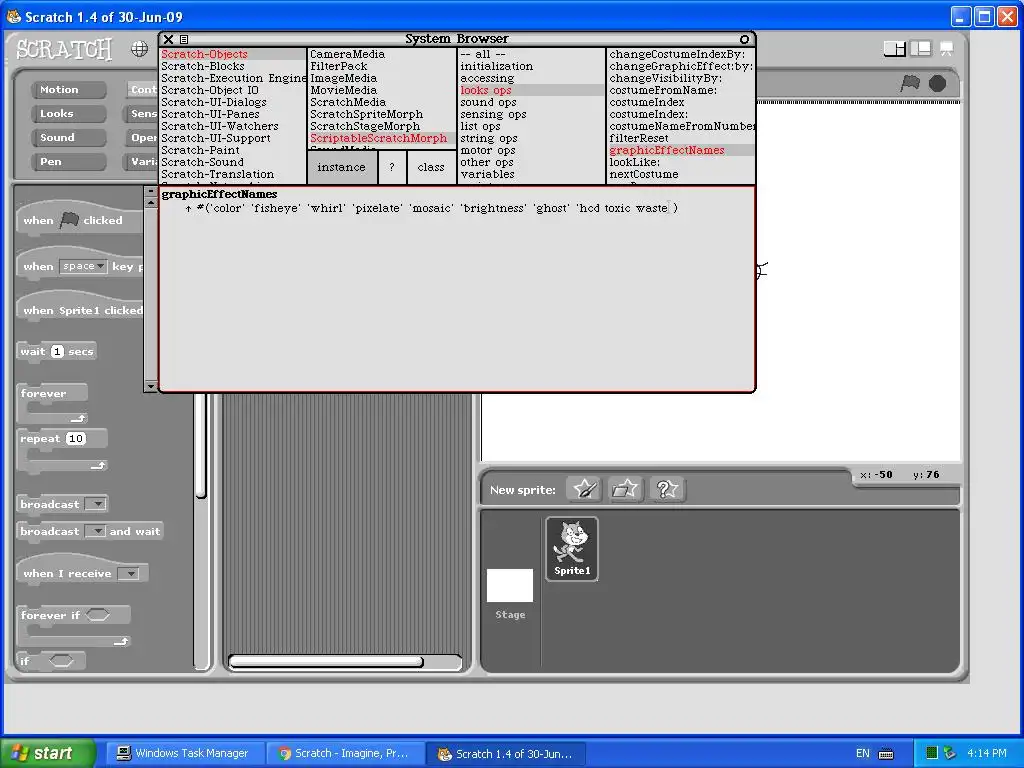Select the nextCostume method
This screenshot has height=768, width=1024.
click(x=681, y=174)
